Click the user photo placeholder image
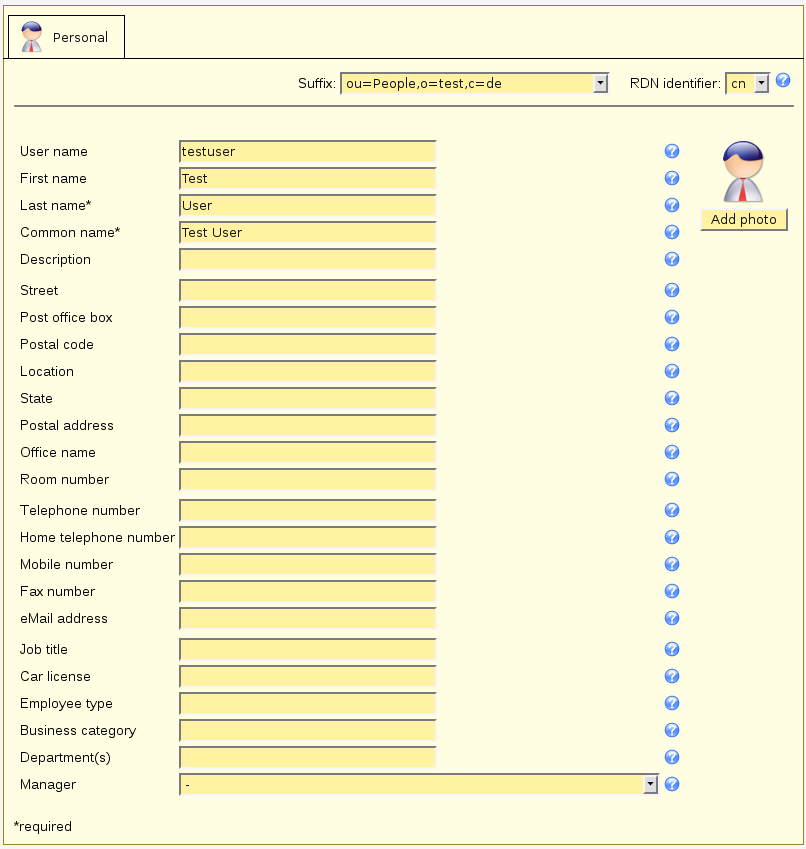This screenshot has width=806, height=849. [x=743, y=172]
